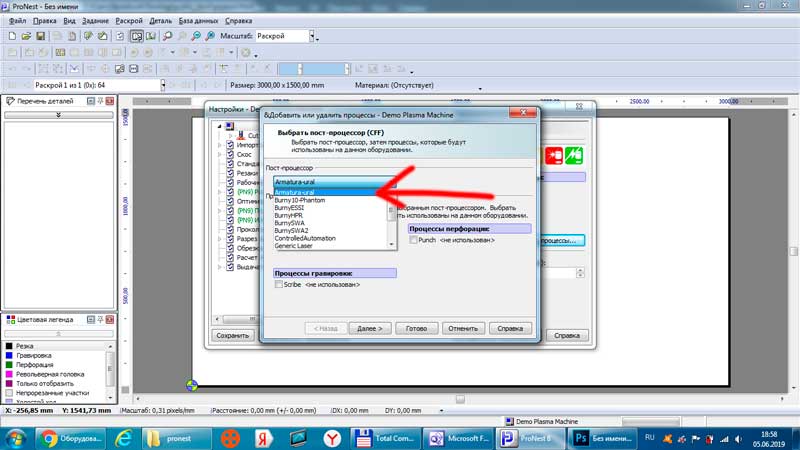Click Справка in the settings dialog

coord(567,336)
